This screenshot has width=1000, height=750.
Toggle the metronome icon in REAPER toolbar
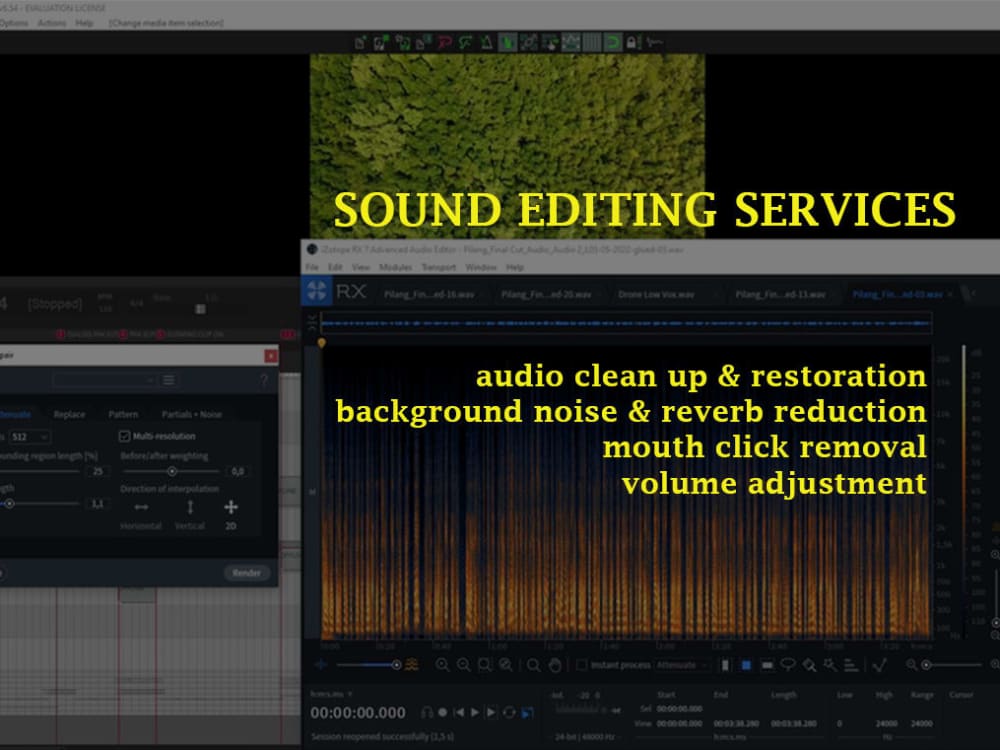point(487,43)
